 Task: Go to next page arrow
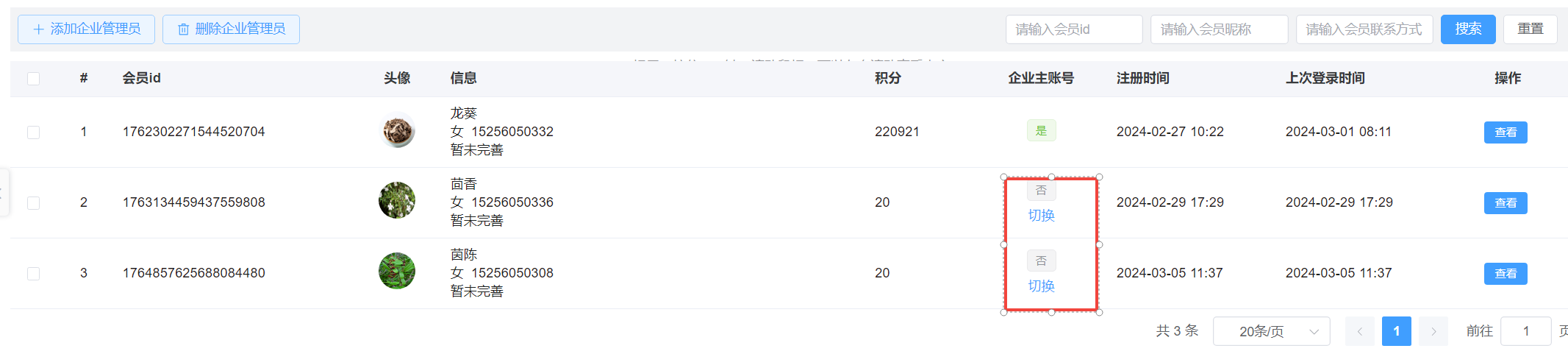(1433, 331)
